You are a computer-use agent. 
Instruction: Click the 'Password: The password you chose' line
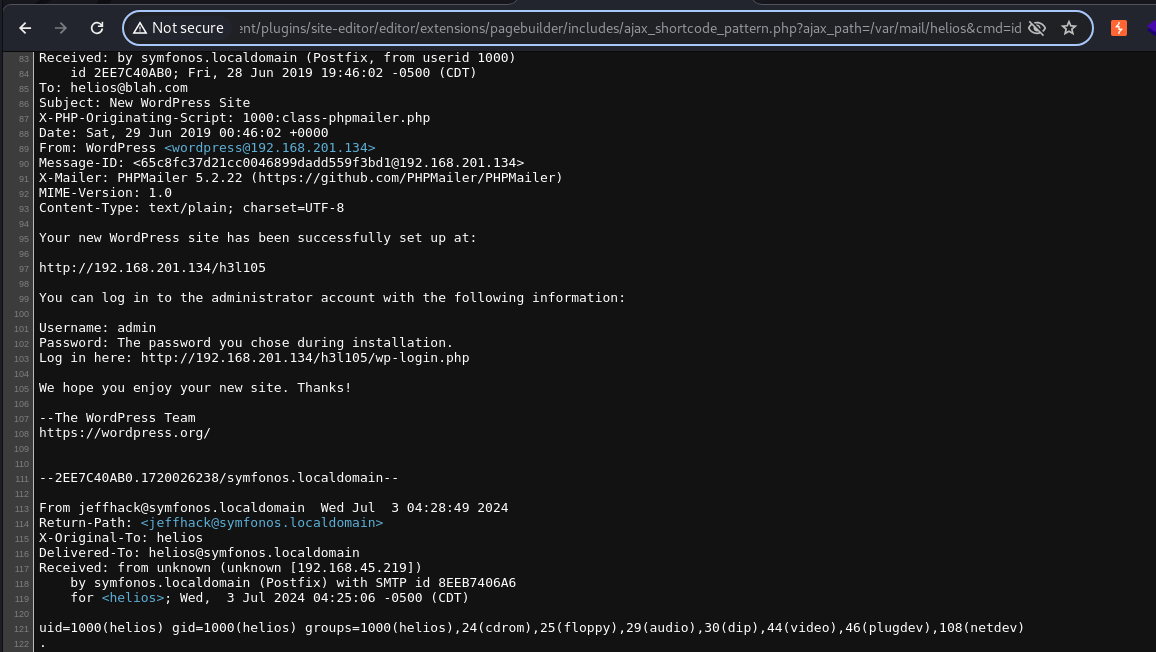pos(246,342)
